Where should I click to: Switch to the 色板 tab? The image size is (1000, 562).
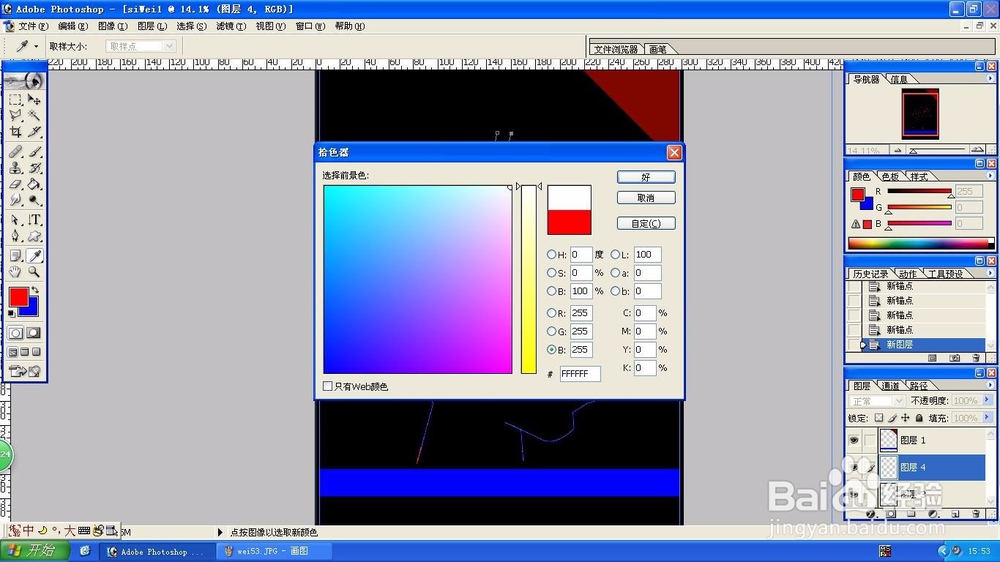890,177
